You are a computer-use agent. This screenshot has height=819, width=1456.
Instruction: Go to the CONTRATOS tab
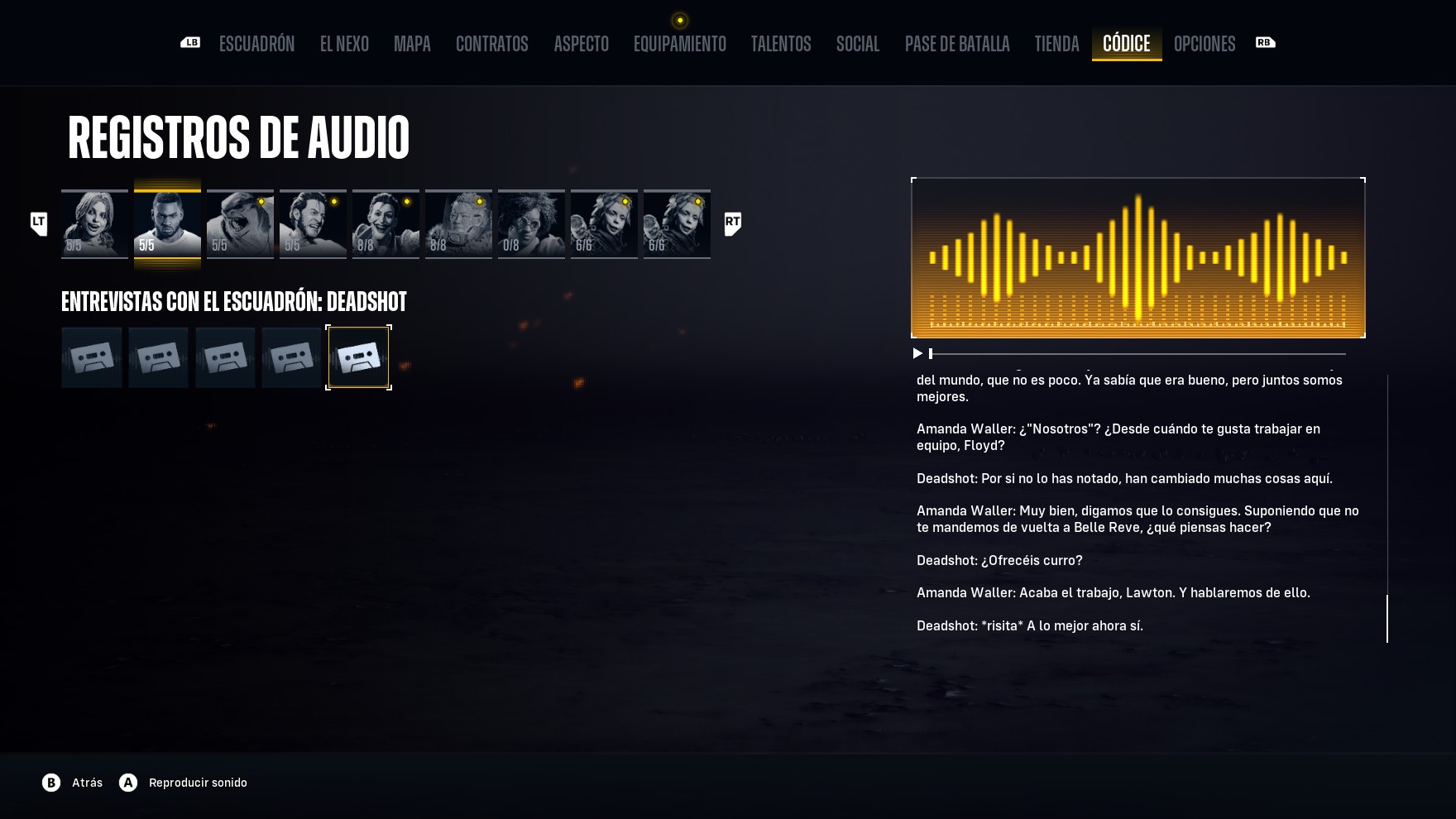point(491,44)
